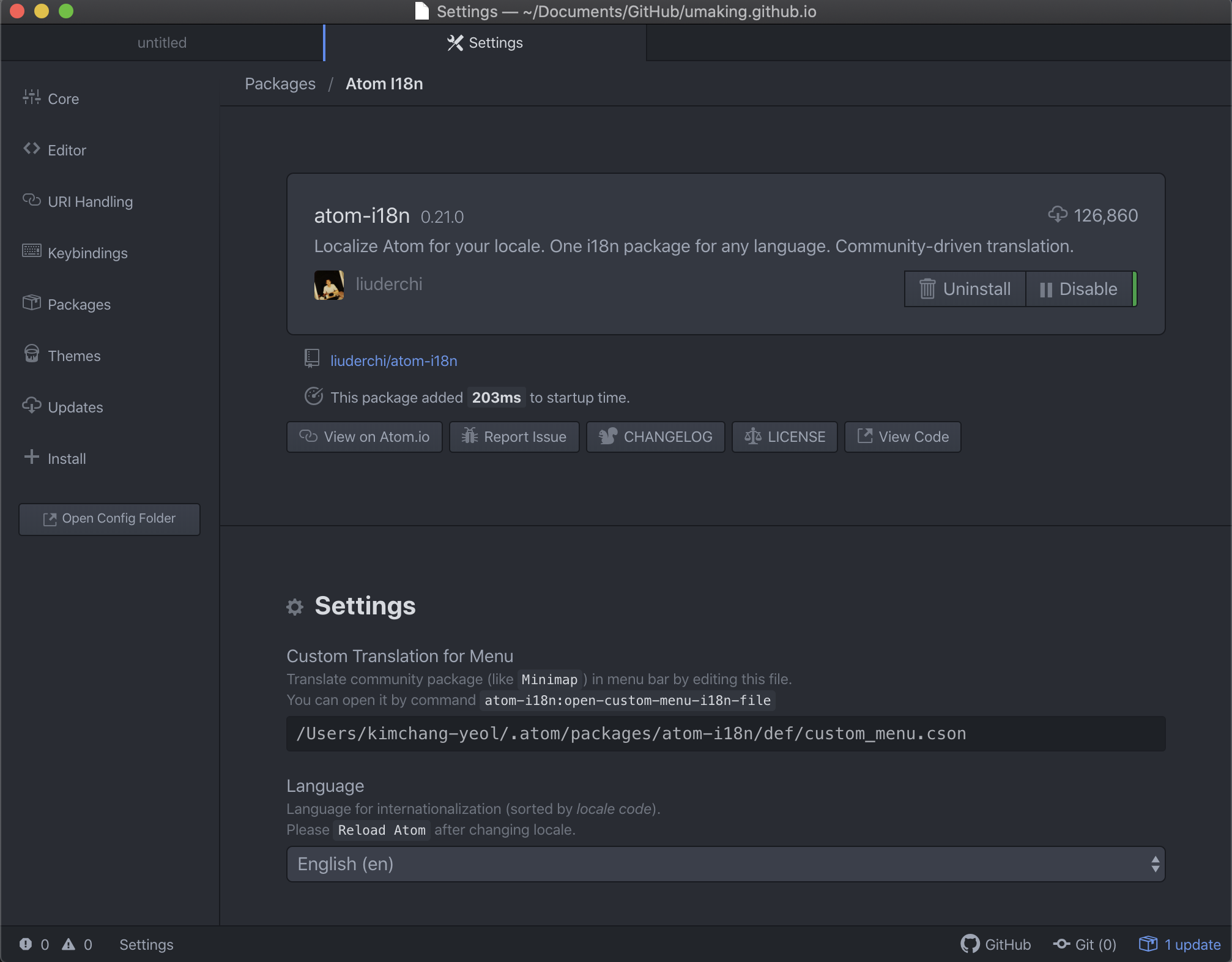Image resolution: width=1232 pixels, height=962 pixels.
Task: Click the Editor code brackets icon
Action: [31, 149]
